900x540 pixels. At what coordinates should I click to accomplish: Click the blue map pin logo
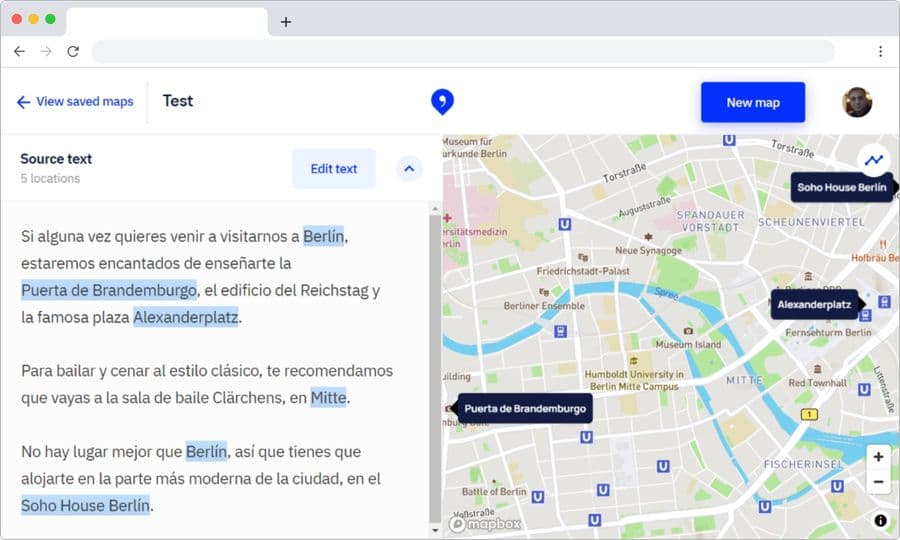[x=442, y=102]
